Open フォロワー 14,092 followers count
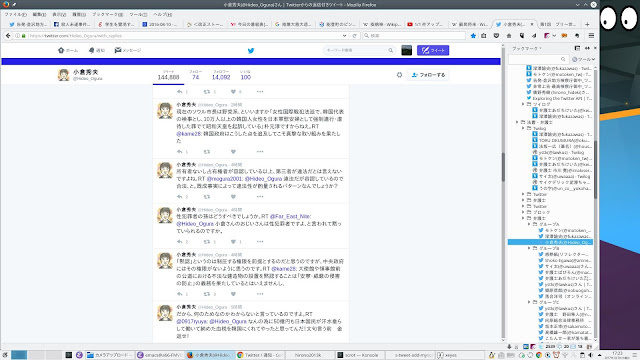The height and width of the screenshot is (360, 640). (x=221, y=75)
